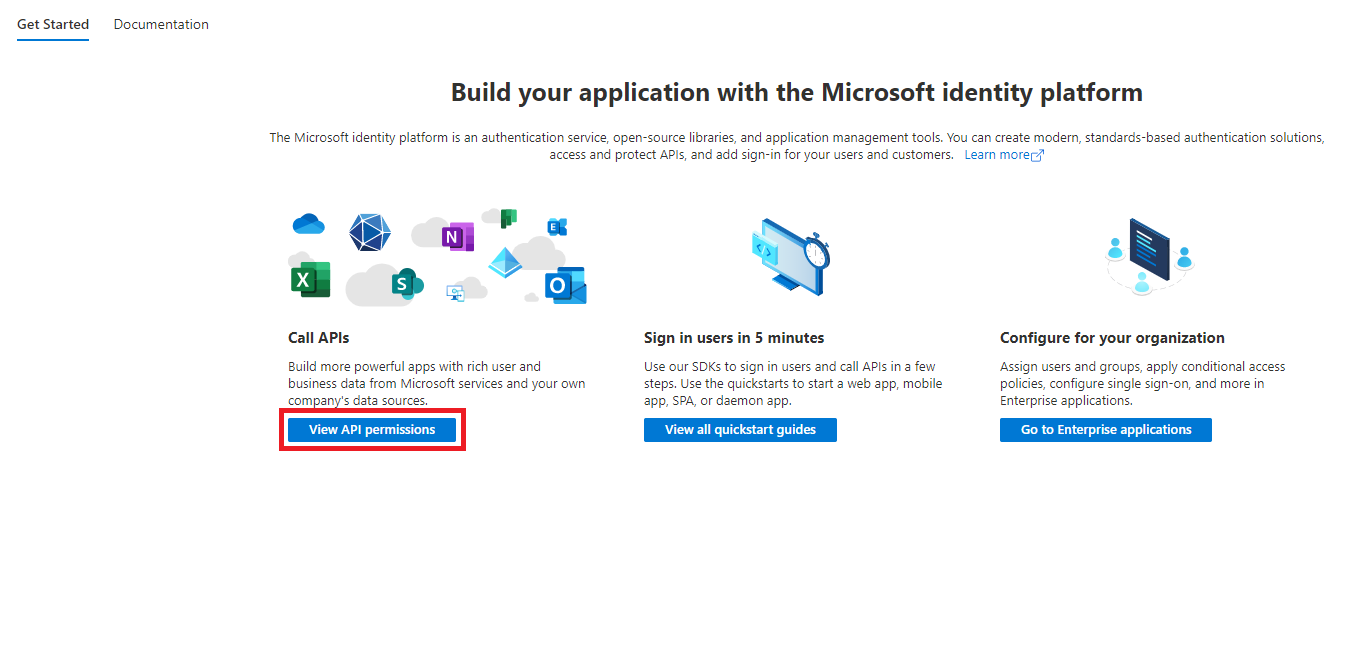
Task: Switch to the Documentation tab
Action: [x=161, y=23]
